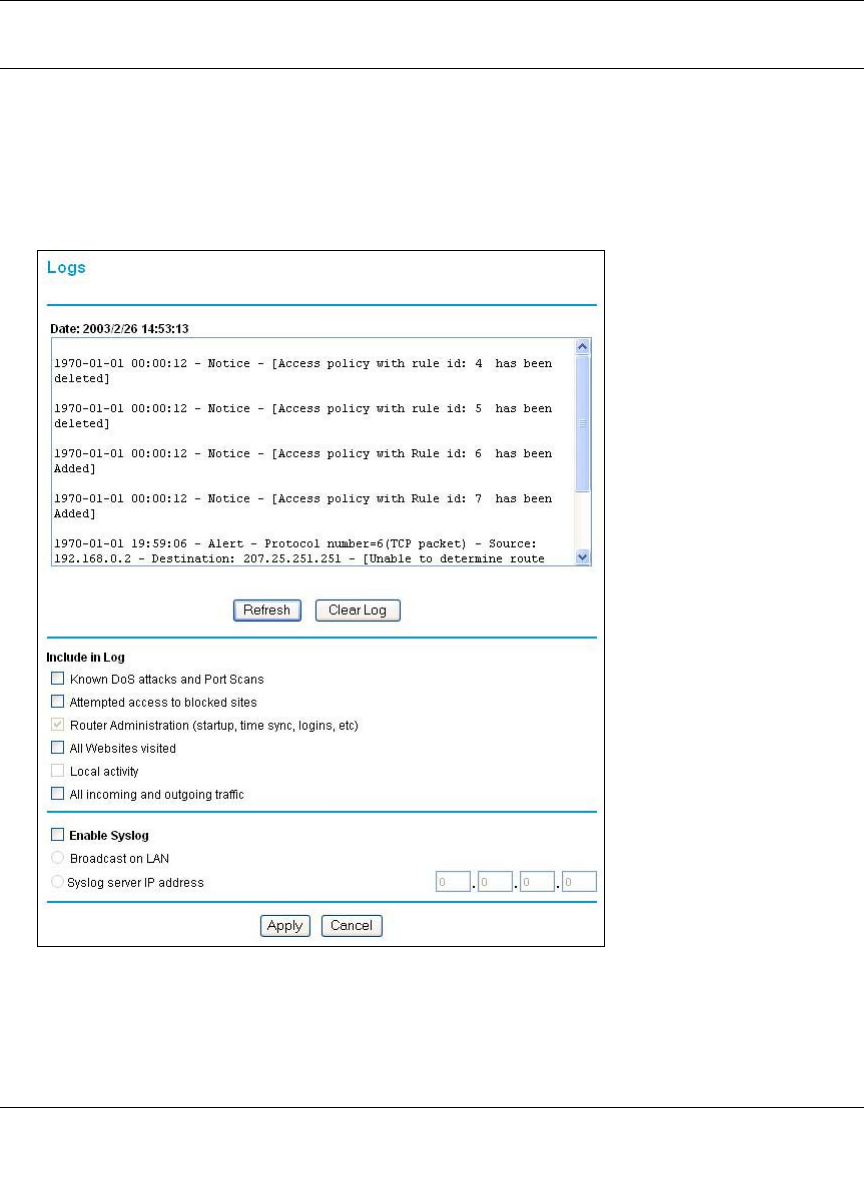The image size is (864, 1184).
Task: Click the Apply button
Action: point(285,926)
